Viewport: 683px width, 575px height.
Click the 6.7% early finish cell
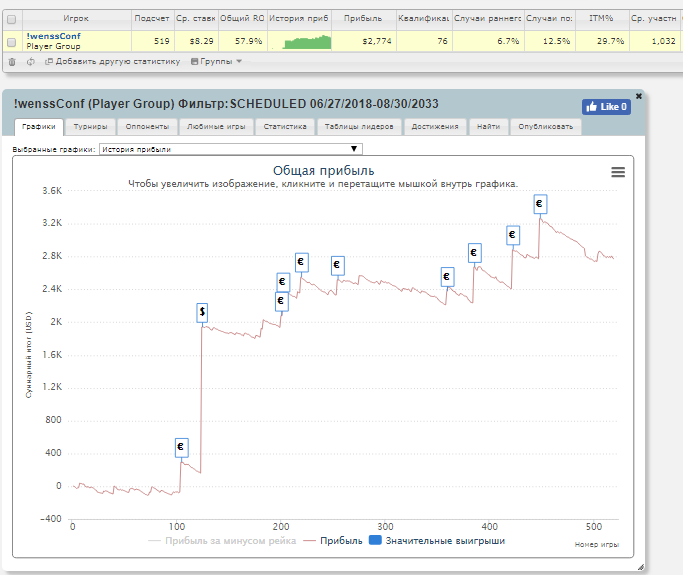(x=488, y=41)
